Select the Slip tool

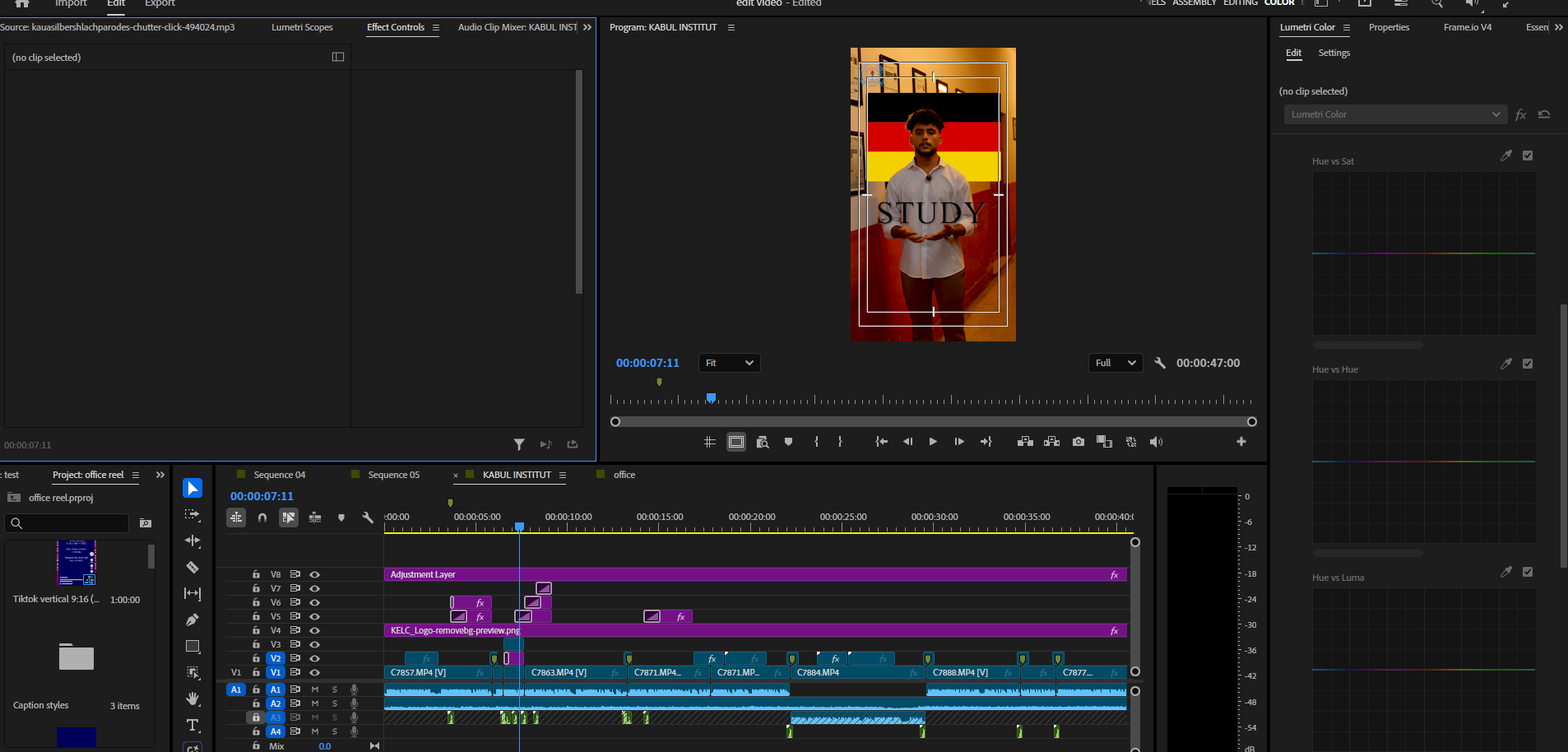(x=193, y=593)
